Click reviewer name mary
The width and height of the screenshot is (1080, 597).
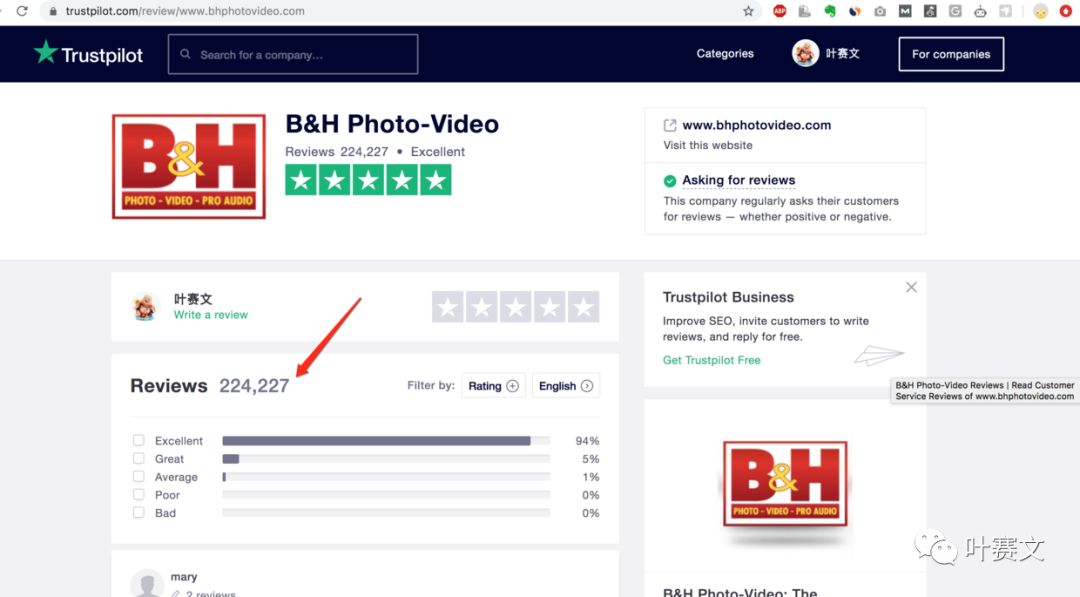point(184,576)
